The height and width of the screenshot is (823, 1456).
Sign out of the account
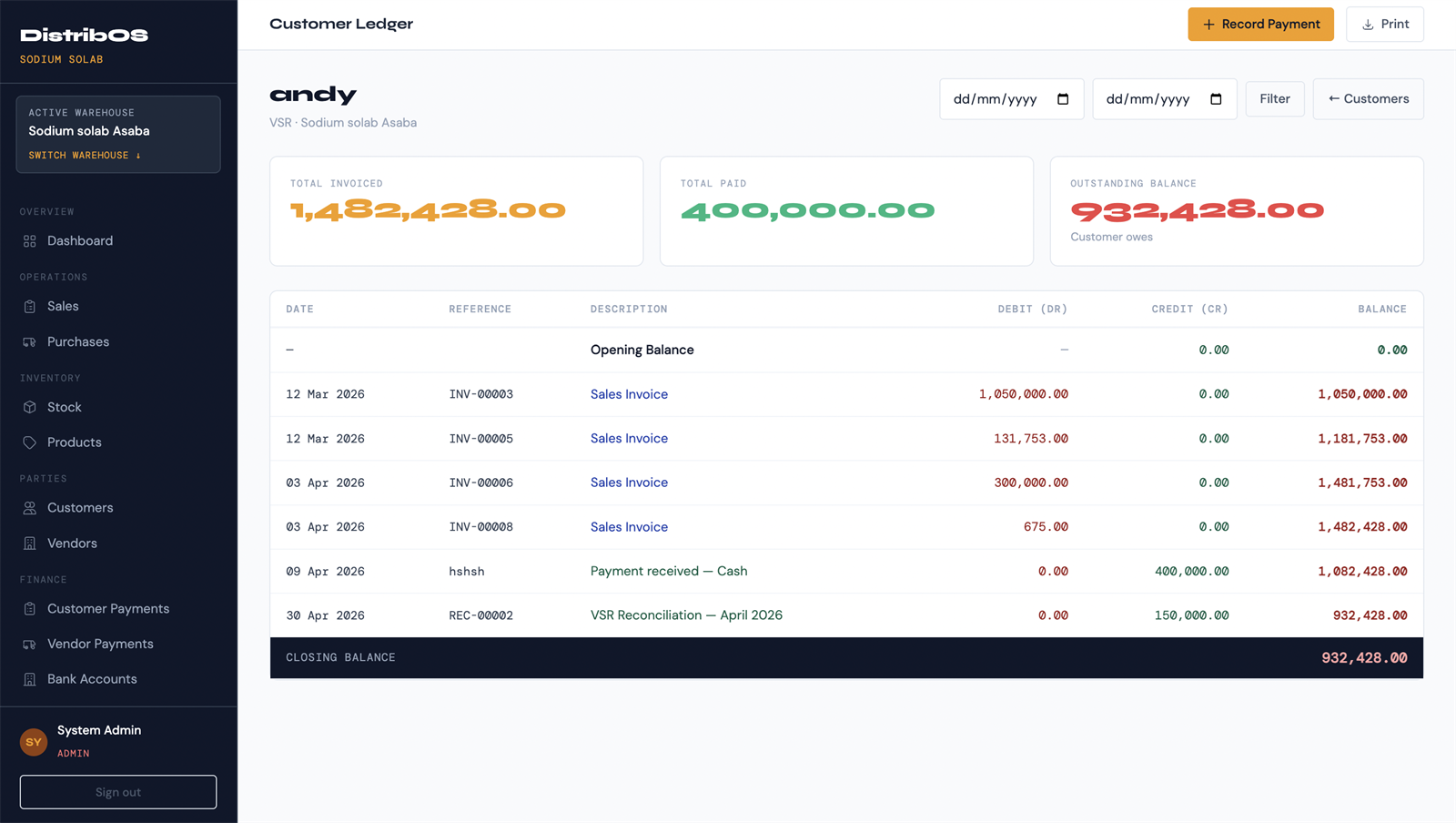coord(118,792)
